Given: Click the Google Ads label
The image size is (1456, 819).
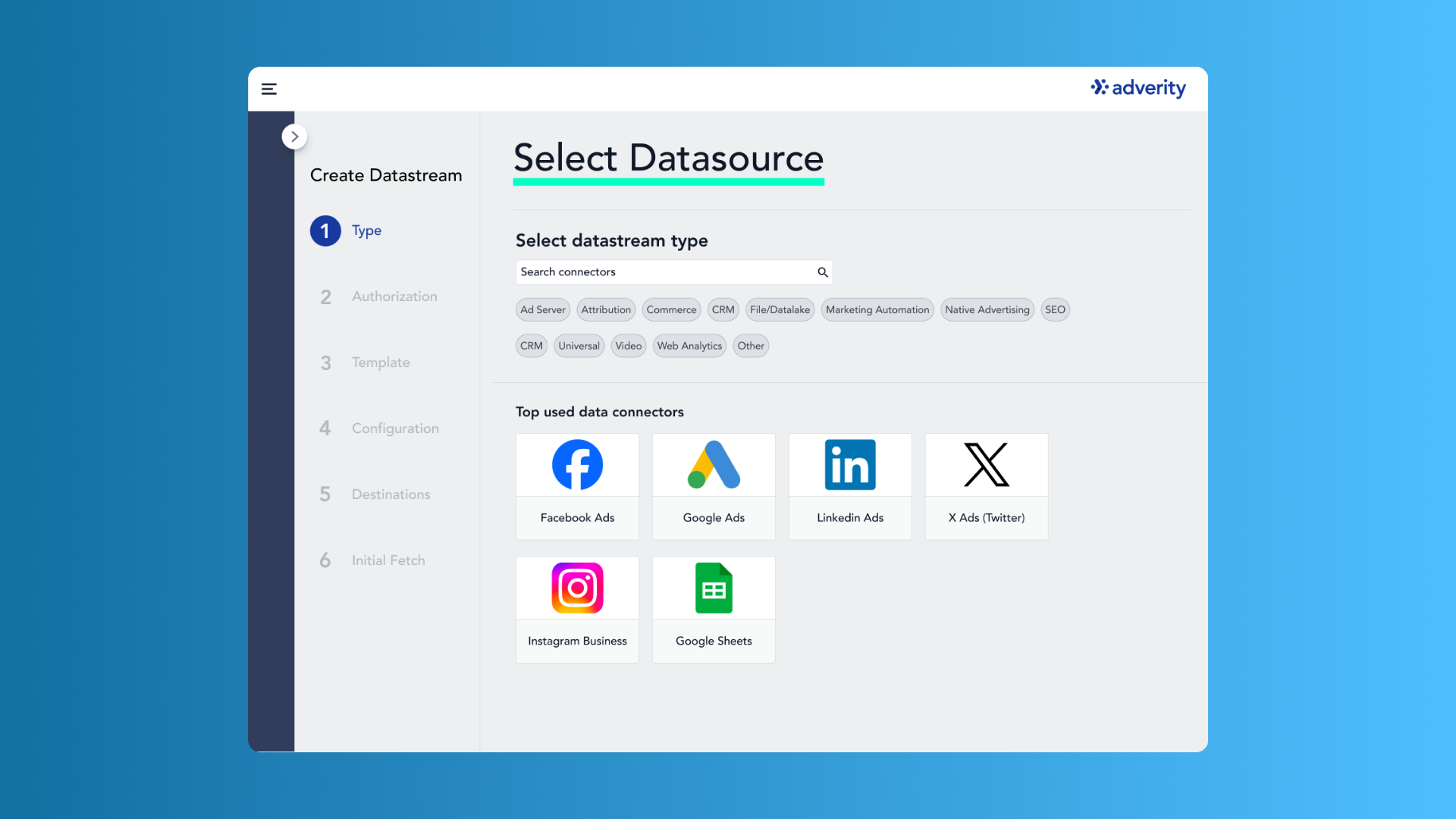Looking at the screenshot, I should pos(714,518).
